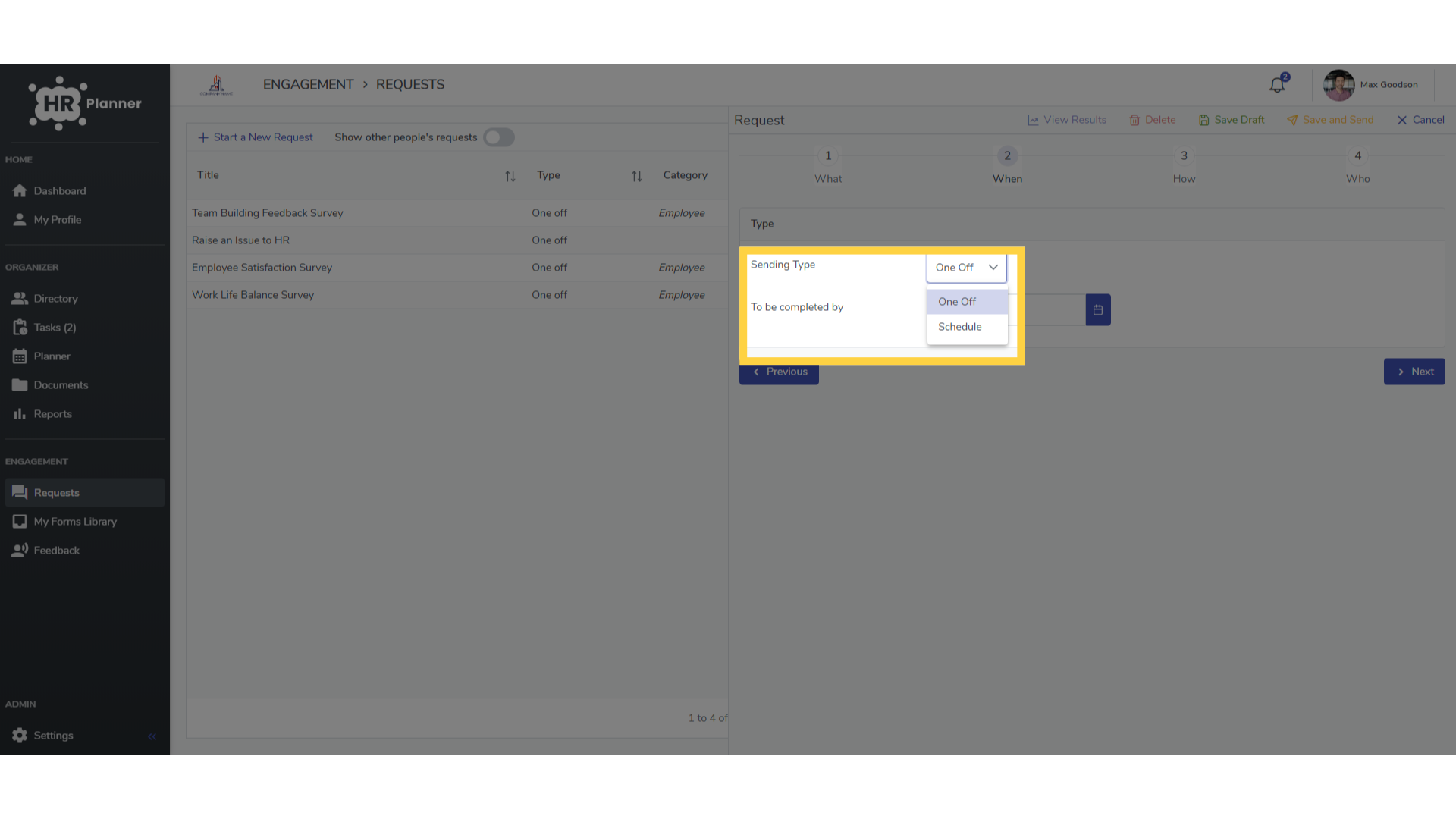The width and height of the screenshot is (1456, 819).
Task: Open Reports in sidebar
Action: click(x=84, y=414)
